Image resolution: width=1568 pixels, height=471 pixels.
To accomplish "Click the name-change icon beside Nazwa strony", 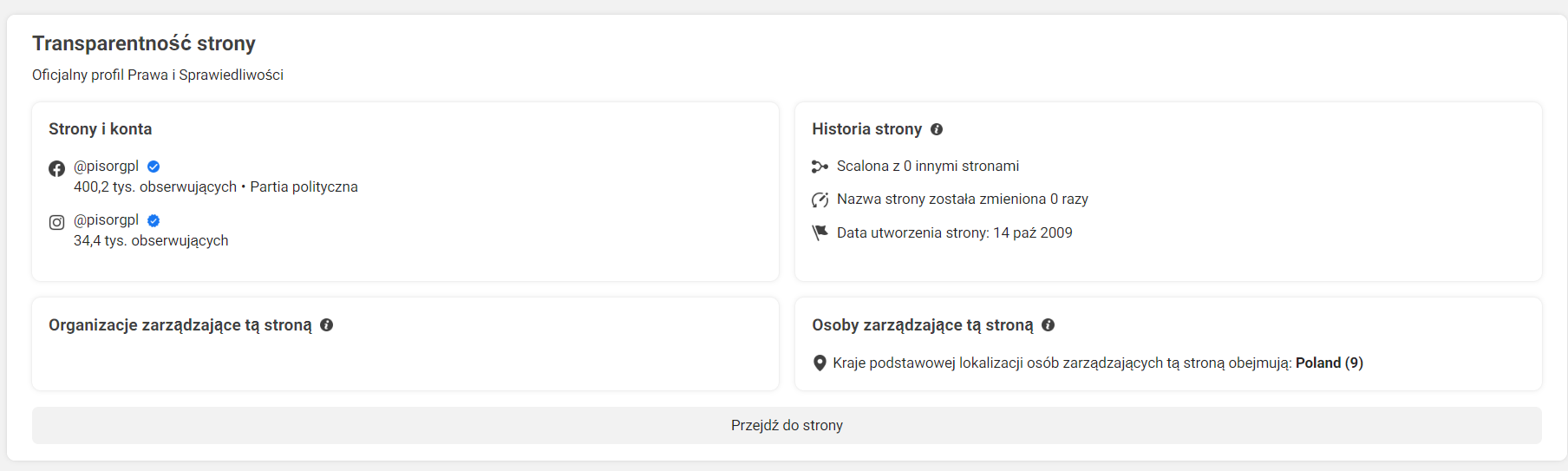I will pyautogui.click(x=820, y=200).
